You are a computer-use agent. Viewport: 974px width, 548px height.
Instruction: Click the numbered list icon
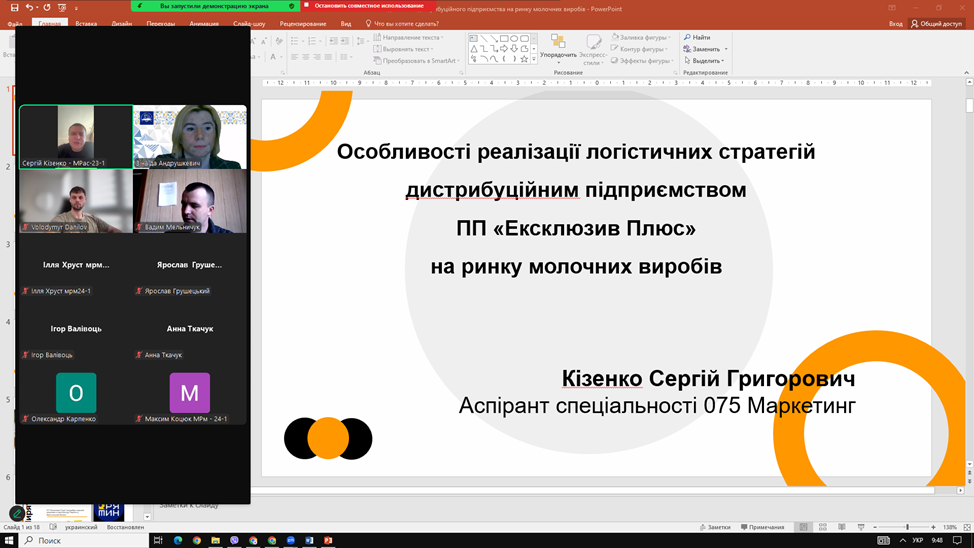point(314,41)
